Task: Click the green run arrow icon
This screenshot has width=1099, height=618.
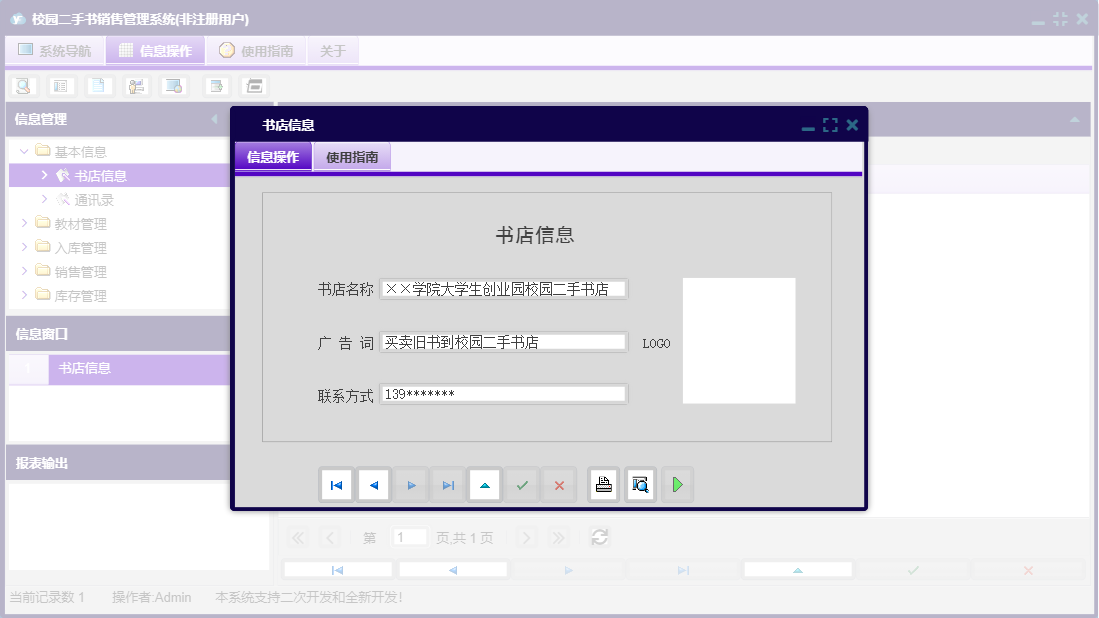Action: click(677, 484)
